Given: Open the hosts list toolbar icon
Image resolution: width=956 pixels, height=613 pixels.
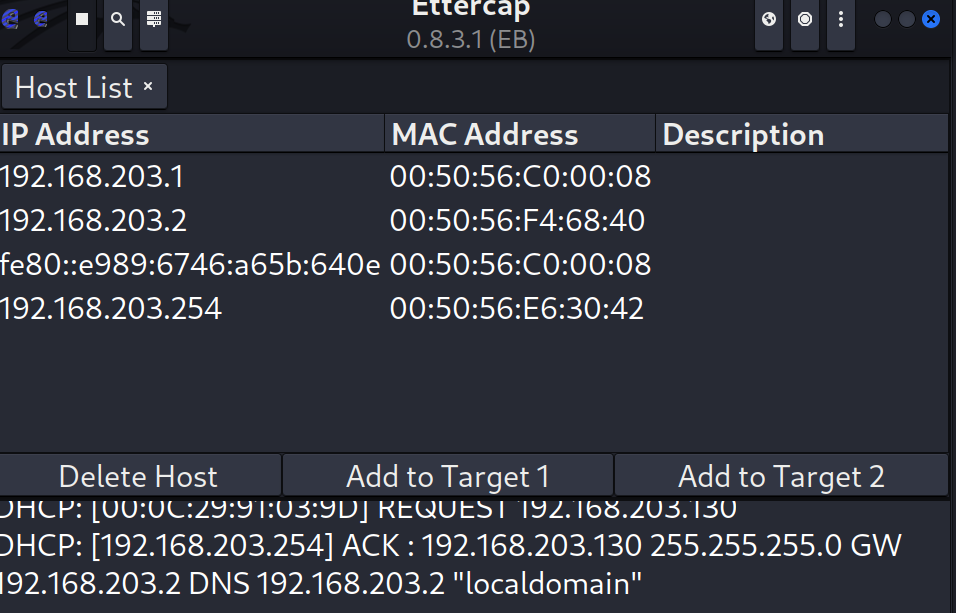Looking at the screenshot, I should click(x=154, y=20).
